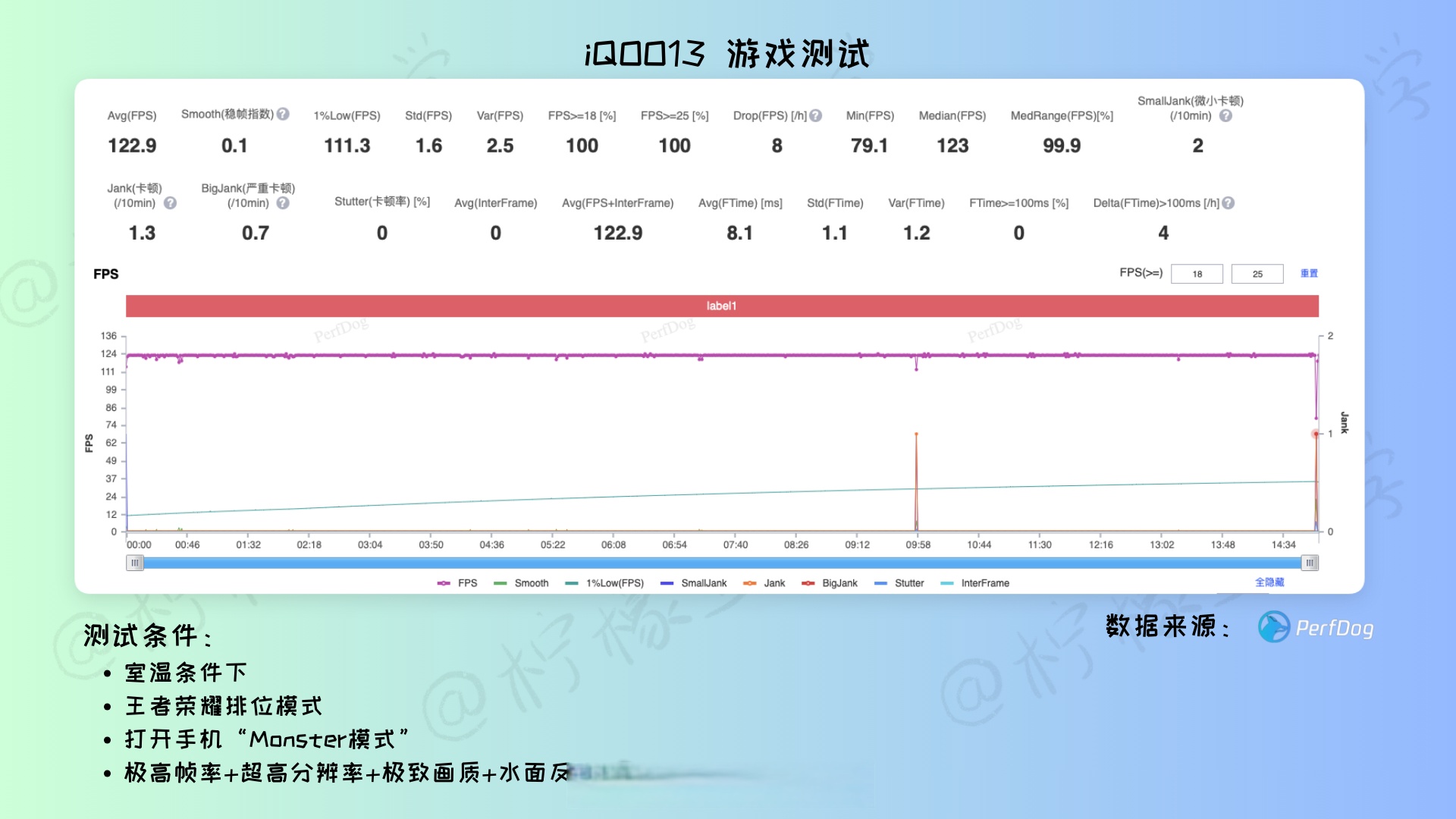Click the Delta(FTime)>100ms help icon
This screenshot has width=1456, height=819.
[1228, 202]
